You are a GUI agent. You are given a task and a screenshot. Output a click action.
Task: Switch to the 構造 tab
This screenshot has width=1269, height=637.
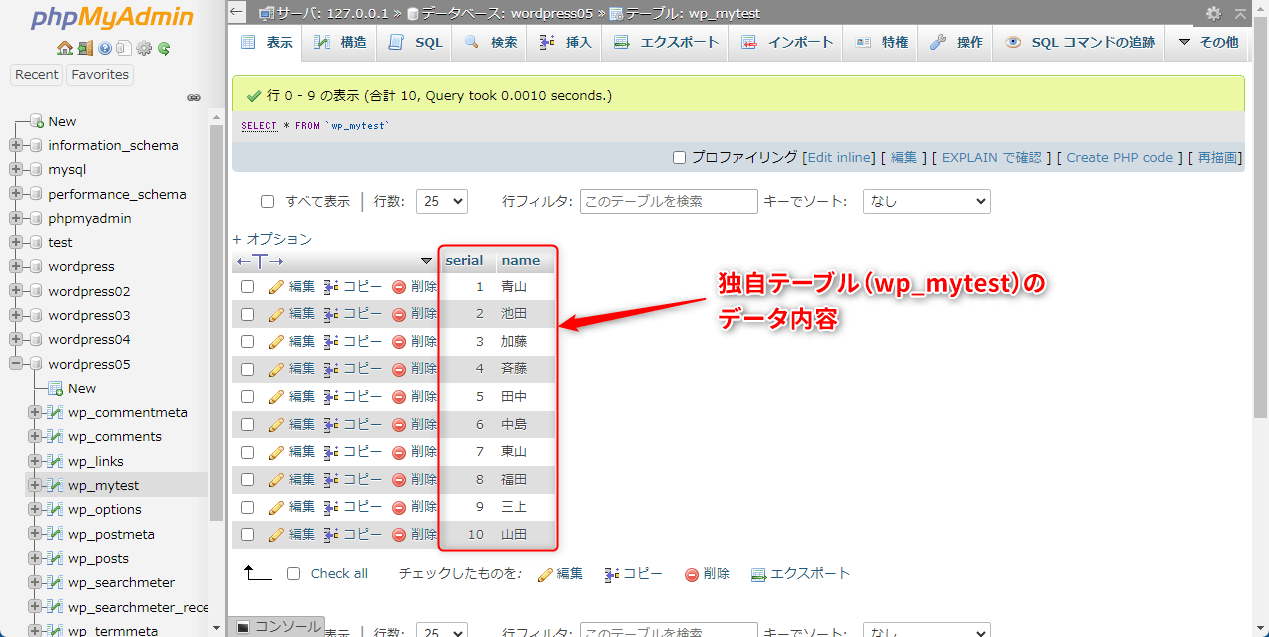click(340, 42)
